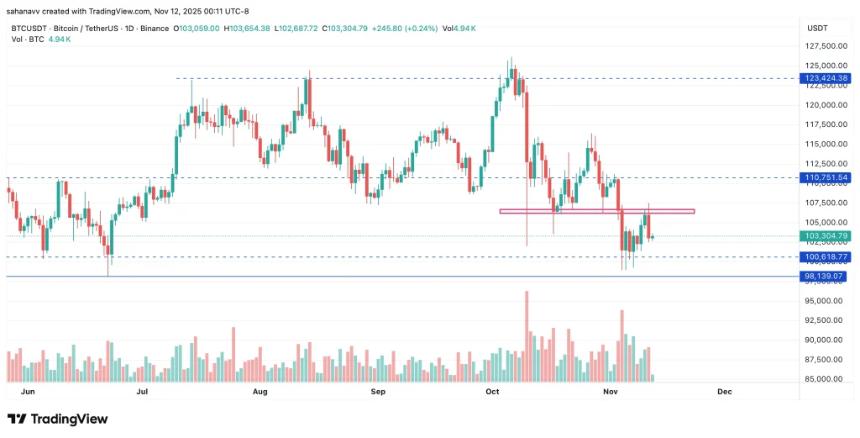Image resolution: width=860 pixels, height=438 pixels.
Task: Open the Vol · BTC indicator legend
Action: pyautogui.click(x=26, y=38)
